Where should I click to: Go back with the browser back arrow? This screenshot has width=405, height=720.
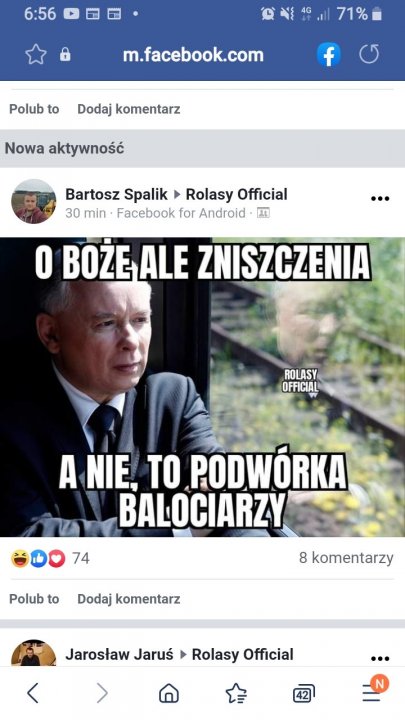click(x=32, y=692)
